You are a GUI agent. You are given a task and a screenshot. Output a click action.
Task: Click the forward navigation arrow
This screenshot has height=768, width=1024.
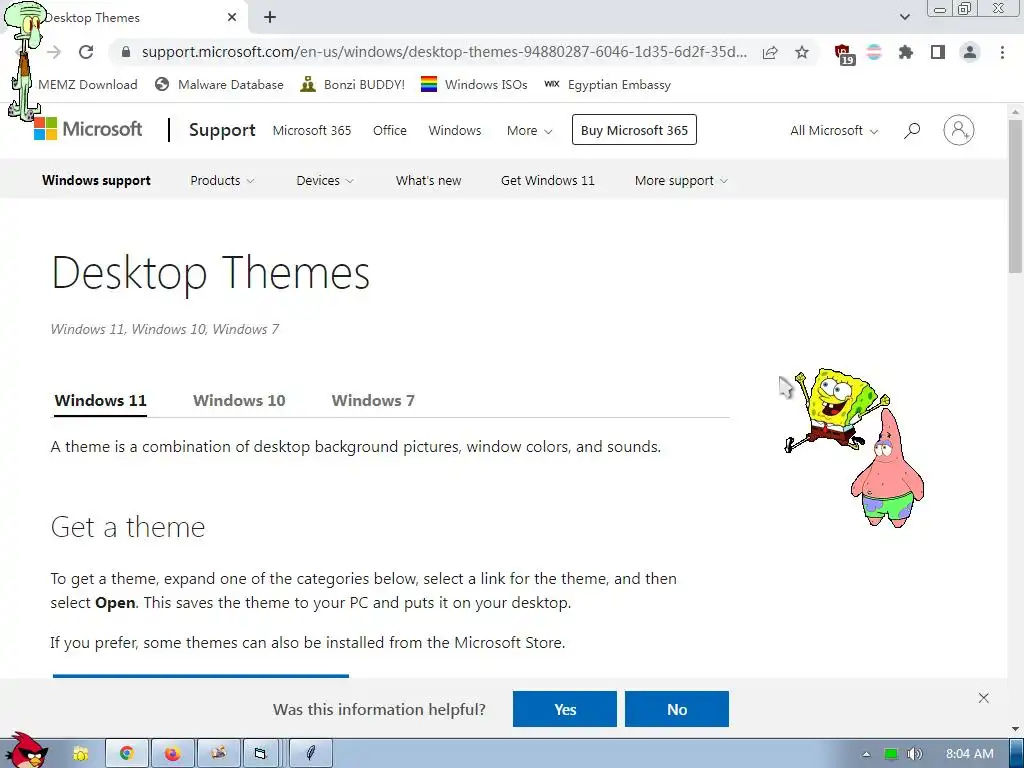pyautogui.click(x=54, y=52)
